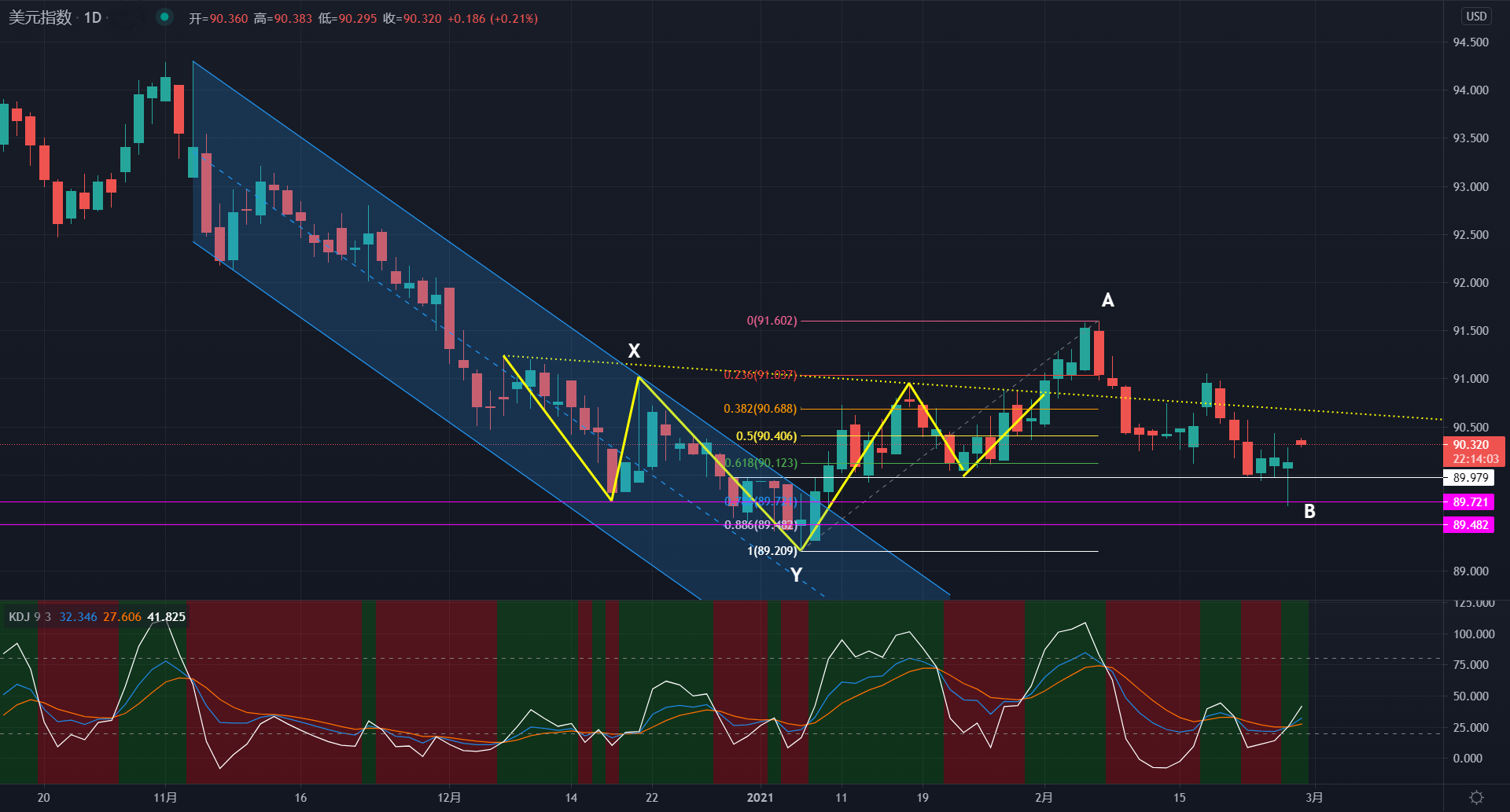Viewport: 1510px width, 812px height.
Task: Click the 3月 date on time axis
Action: [x=1314, y=797]
